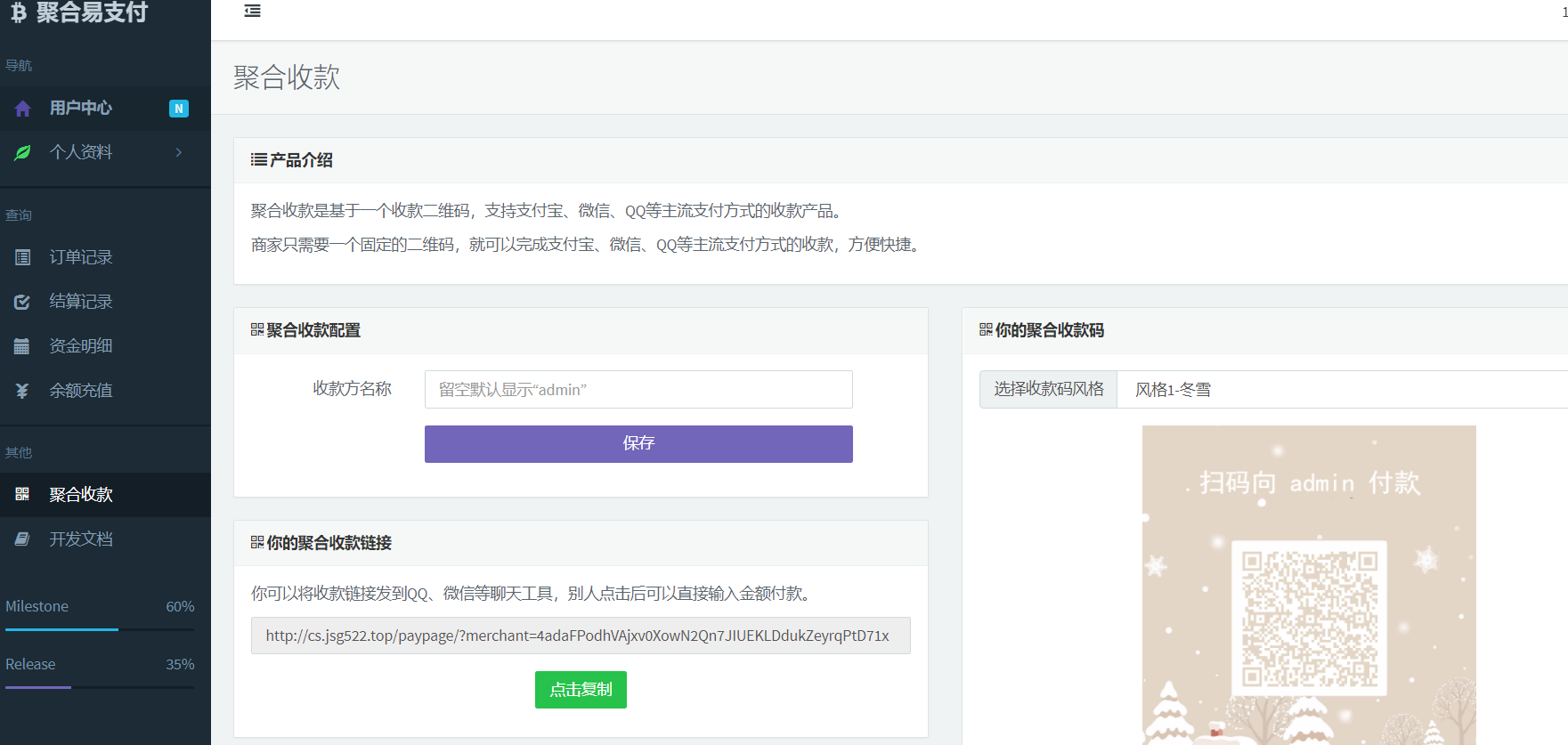
Task: Click the check icon beside 结算记录
Action: coord(22,302)
